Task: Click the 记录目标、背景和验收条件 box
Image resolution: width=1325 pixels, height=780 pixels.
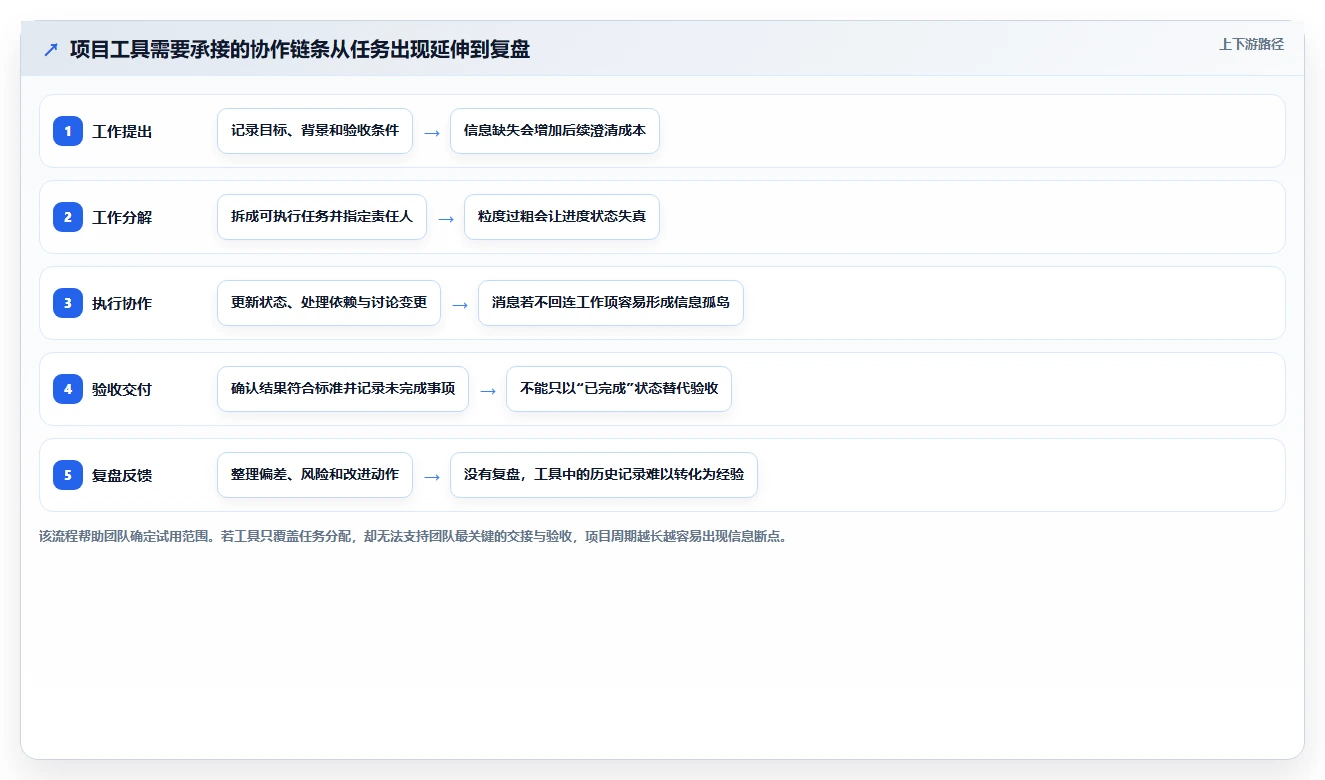Action: point(315,131)
